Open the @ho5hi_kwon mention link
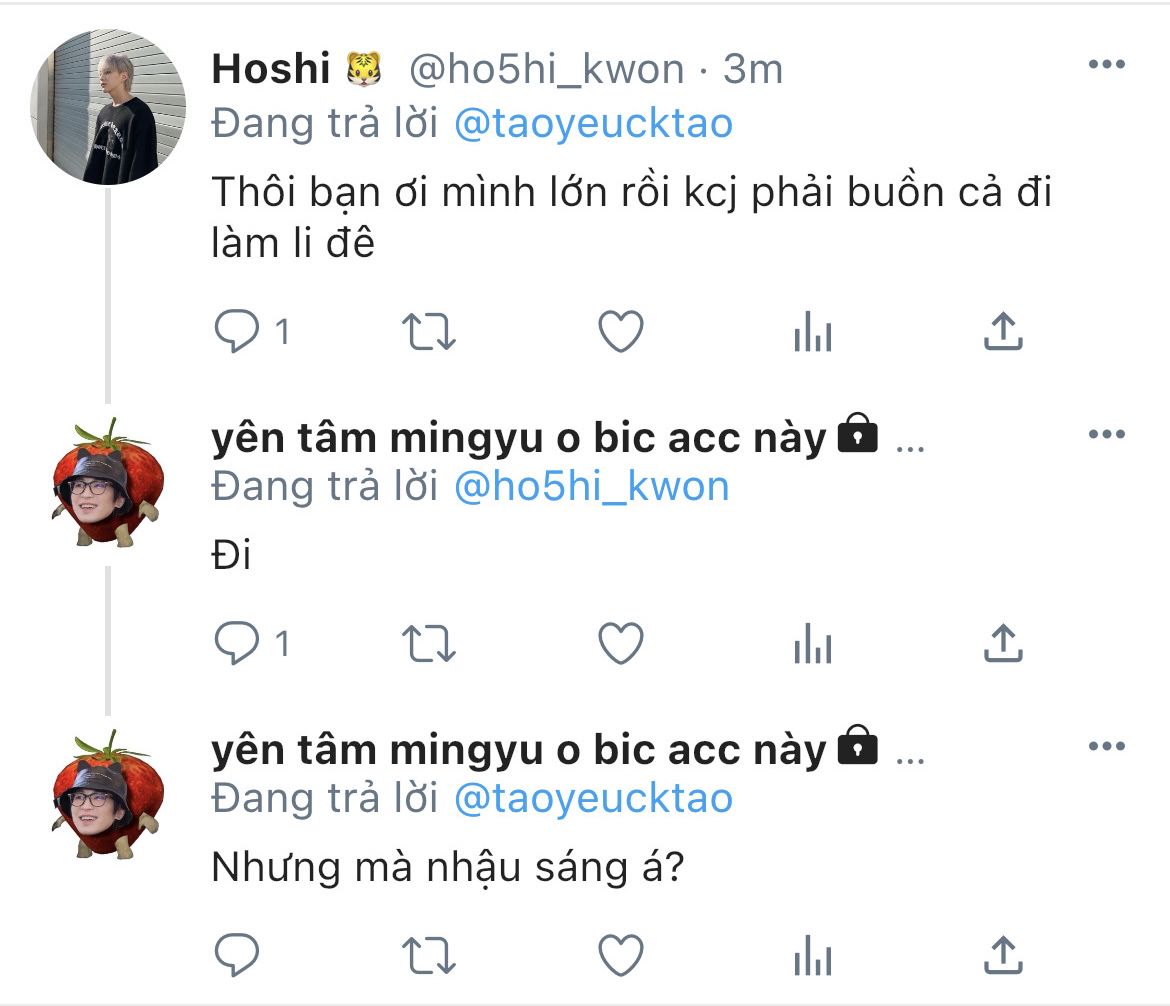The width and height of the screenshot is (1170, 1006). 591,486
